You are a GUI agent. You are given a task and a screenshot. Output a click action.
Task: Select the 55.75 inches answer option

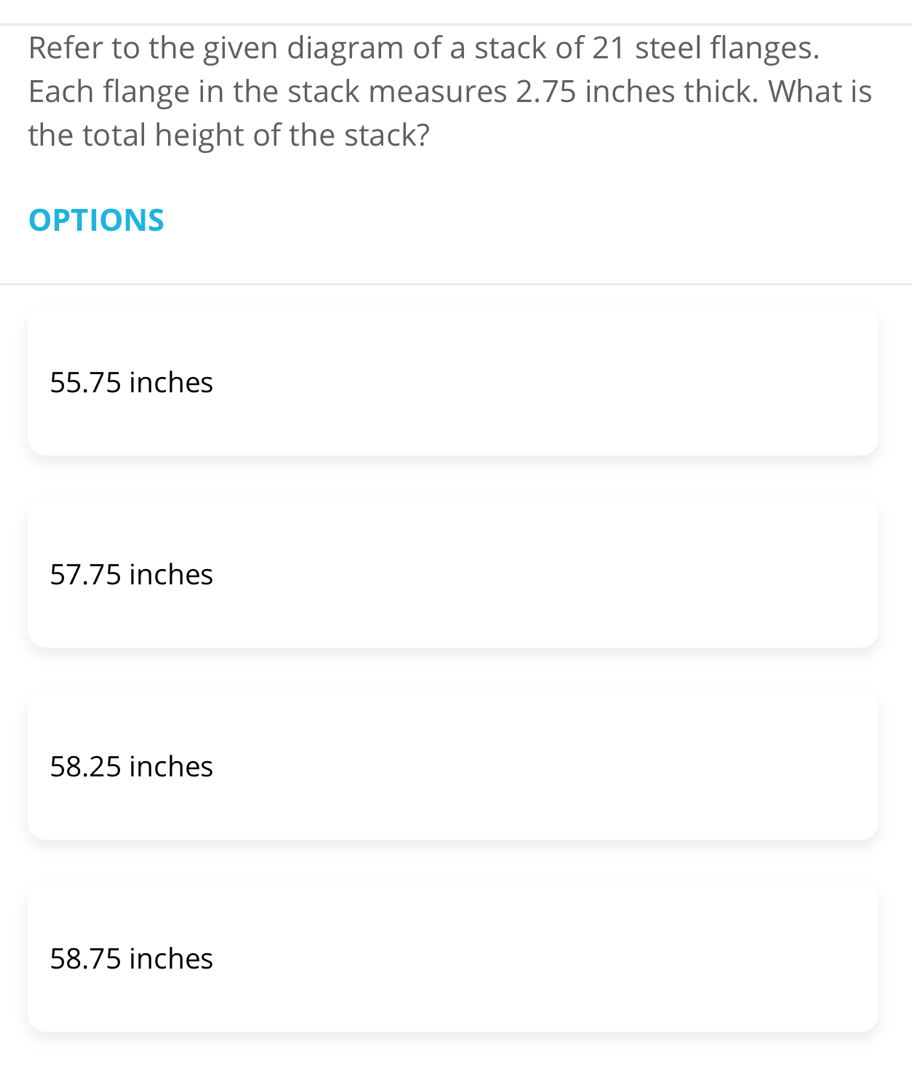[x=452, y=382]
